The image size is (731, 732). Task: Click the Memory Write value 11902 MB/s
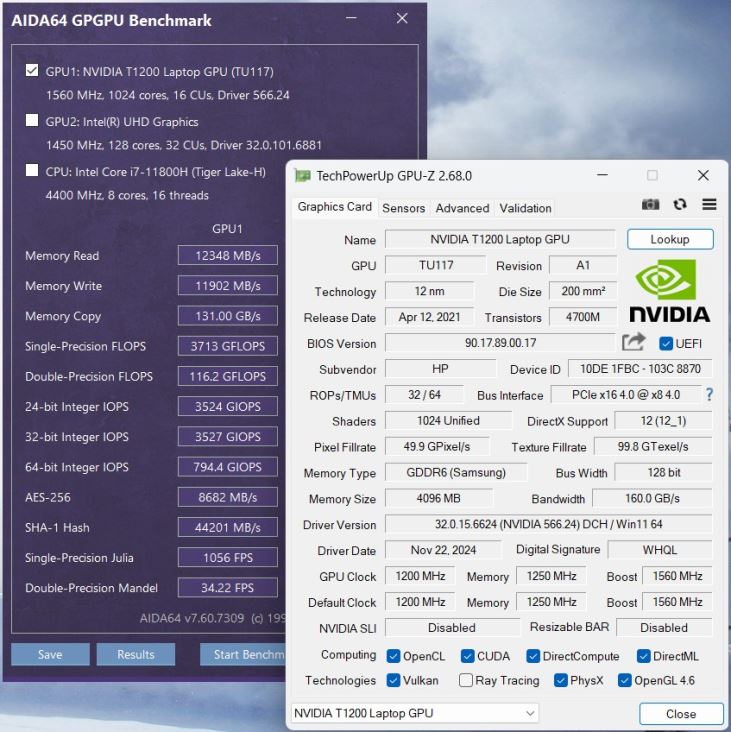click(x=228, y=286)
